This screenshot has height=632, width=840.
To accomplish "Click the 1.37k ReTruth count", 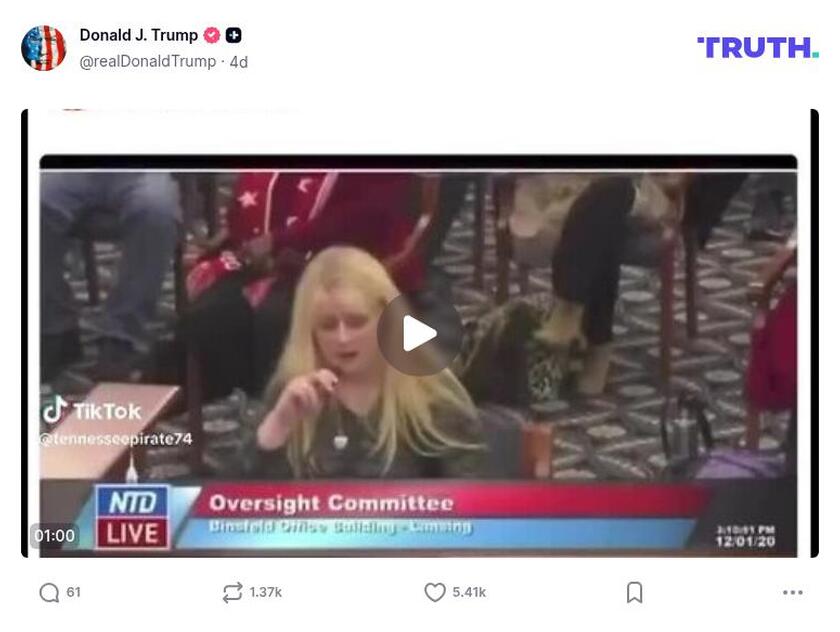I will [x=265, y=592].
